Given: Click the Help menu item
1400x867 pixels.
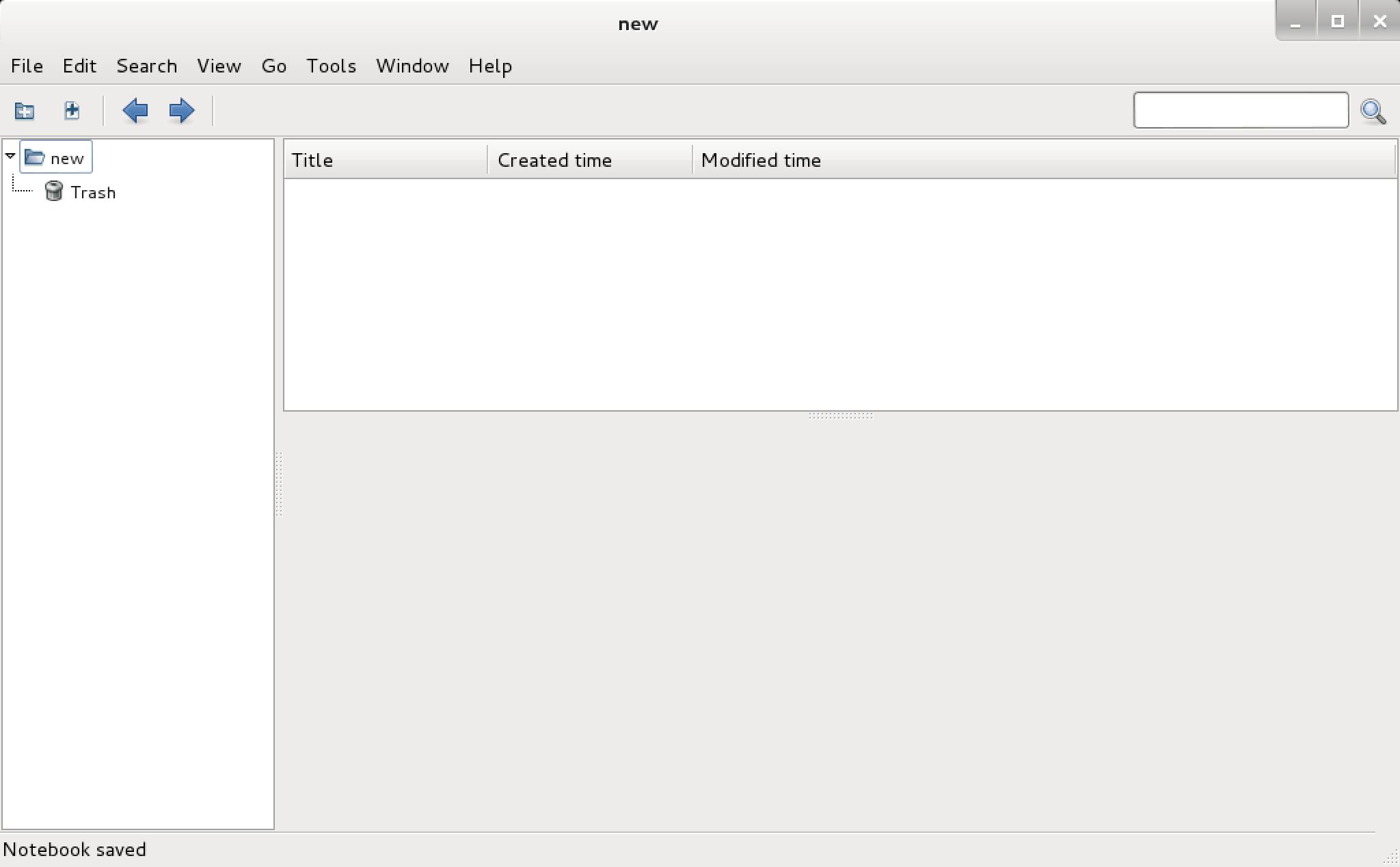Looking at the screenshot, I should (x=490, y=66).
